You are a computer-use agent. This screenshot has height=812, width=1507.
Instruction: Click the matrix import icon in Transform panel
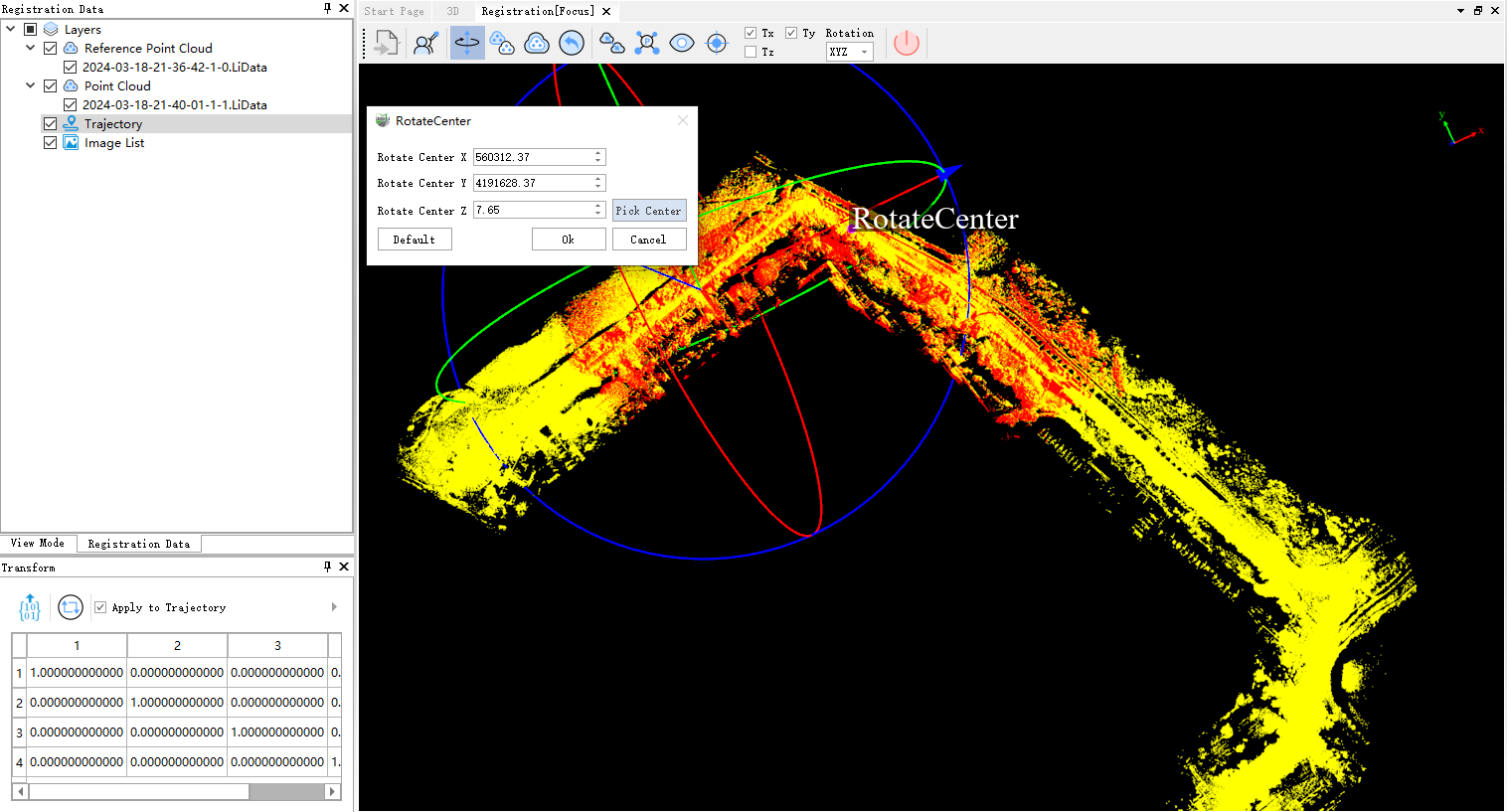pos(30,607)
